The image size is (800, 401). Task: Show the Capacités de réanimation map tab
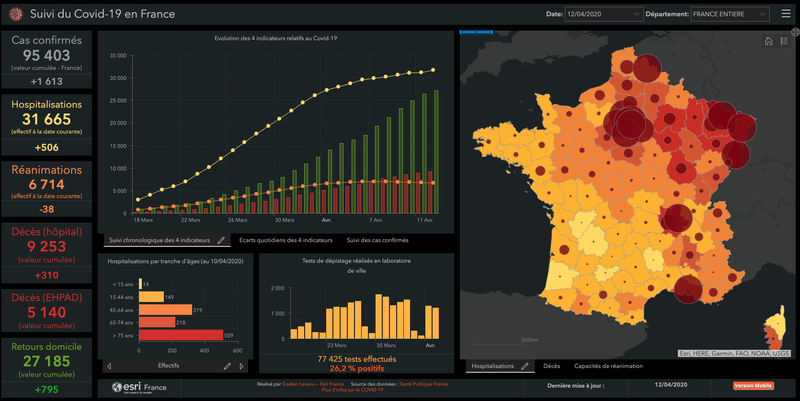[x=608, y=367]
